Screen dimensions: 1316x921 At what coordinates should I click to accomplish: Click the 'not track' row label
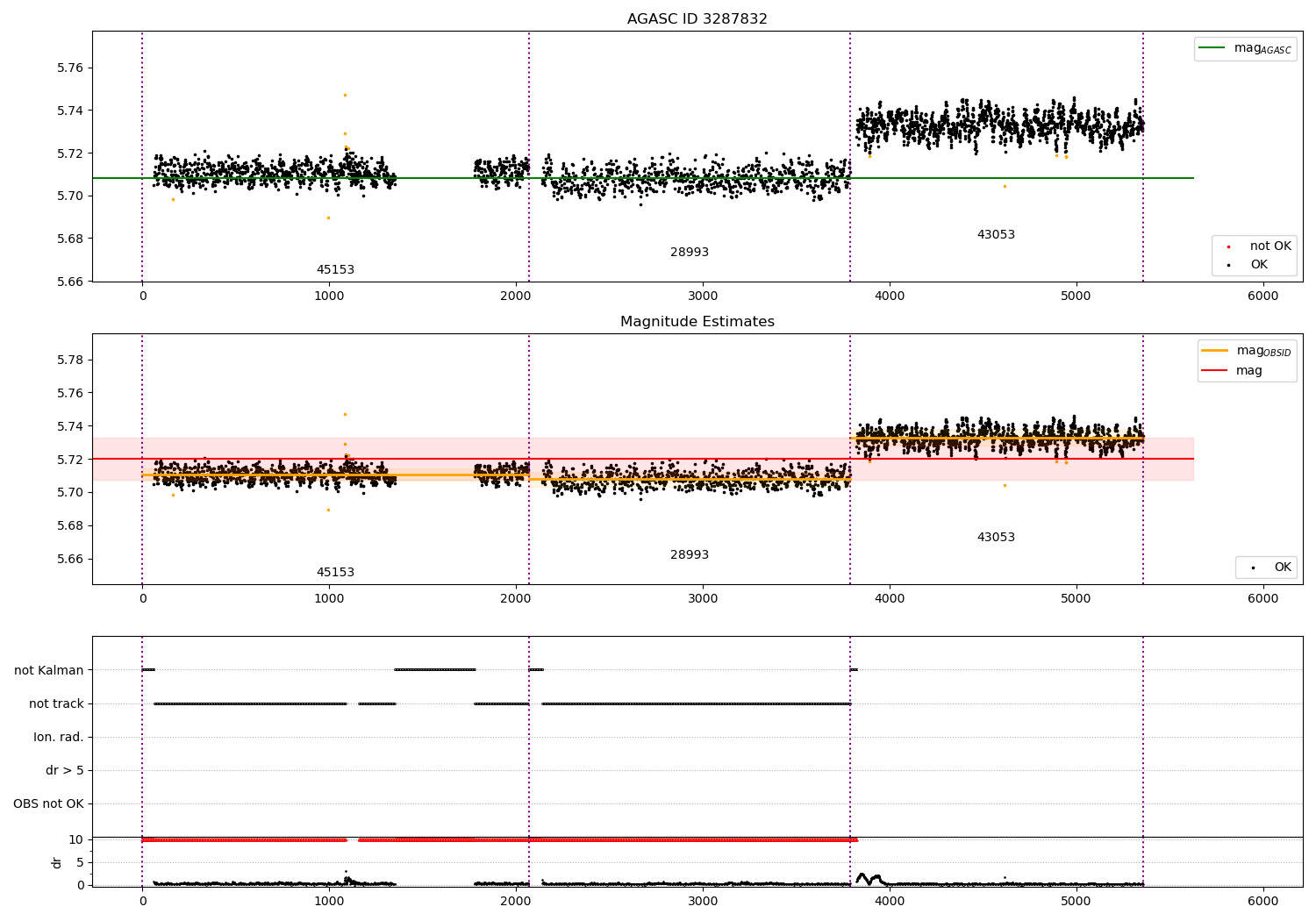click(56, 703)
